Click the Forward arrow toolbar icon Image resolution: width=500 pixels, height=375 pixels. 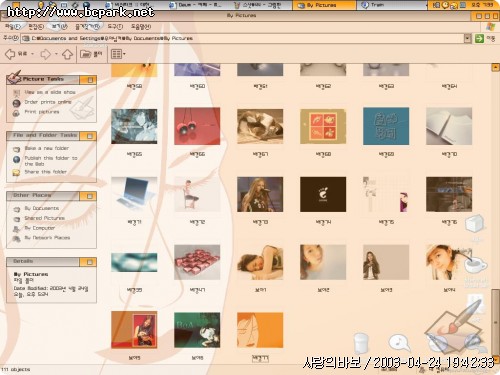pyautogui.click(x=46, y=54)
